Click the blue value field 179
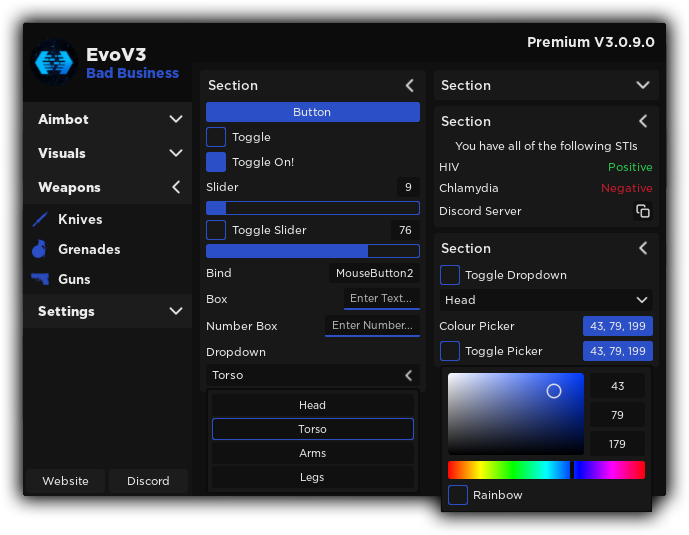 (x=617, y=444)
